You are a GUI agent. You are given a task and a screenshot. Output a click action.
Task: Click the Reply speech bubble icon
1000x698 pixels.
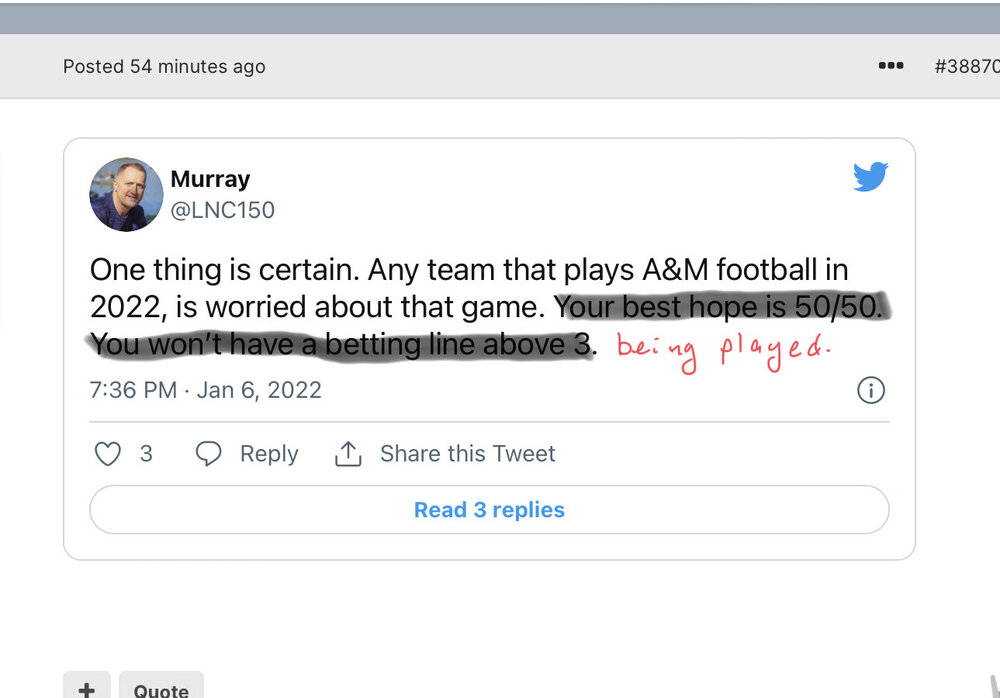click(208, 454)
